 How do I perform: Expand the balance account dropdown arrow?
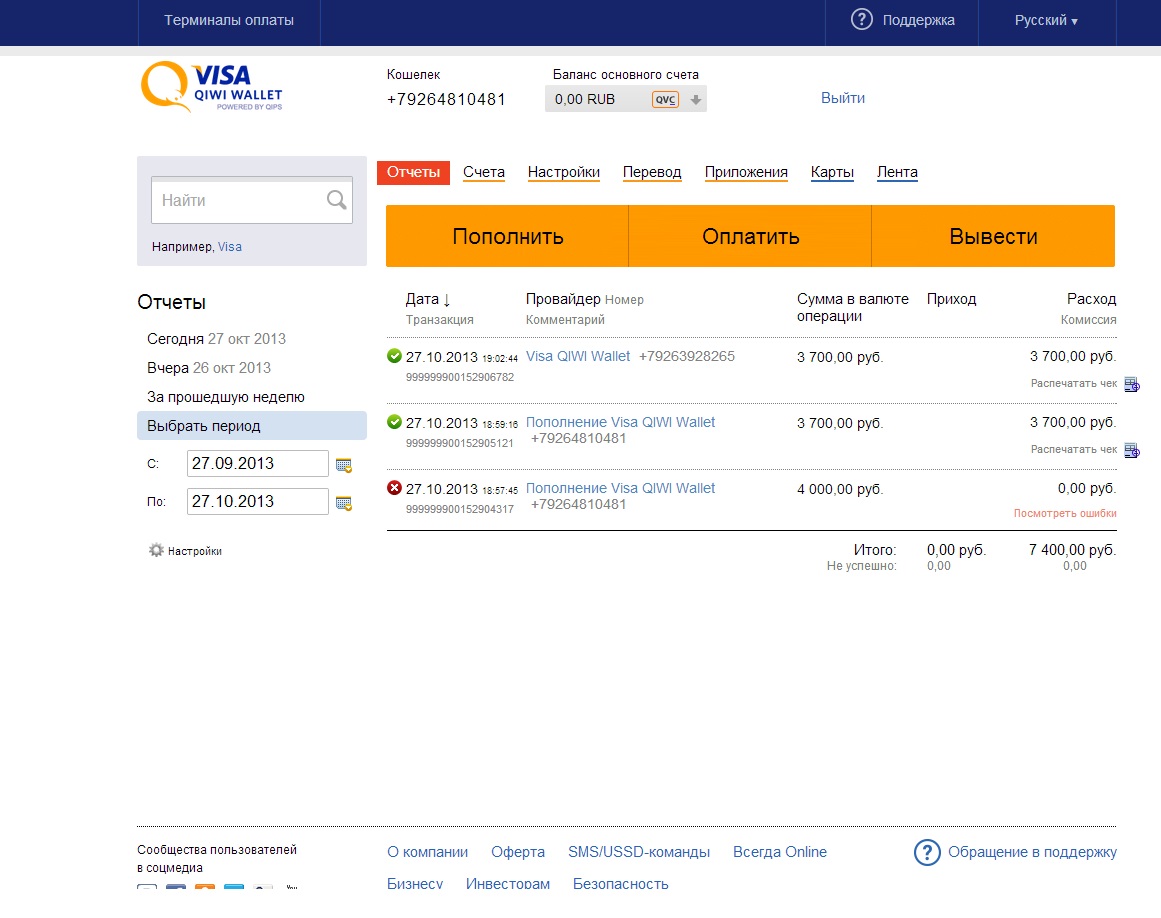click(x=696, y=99)
